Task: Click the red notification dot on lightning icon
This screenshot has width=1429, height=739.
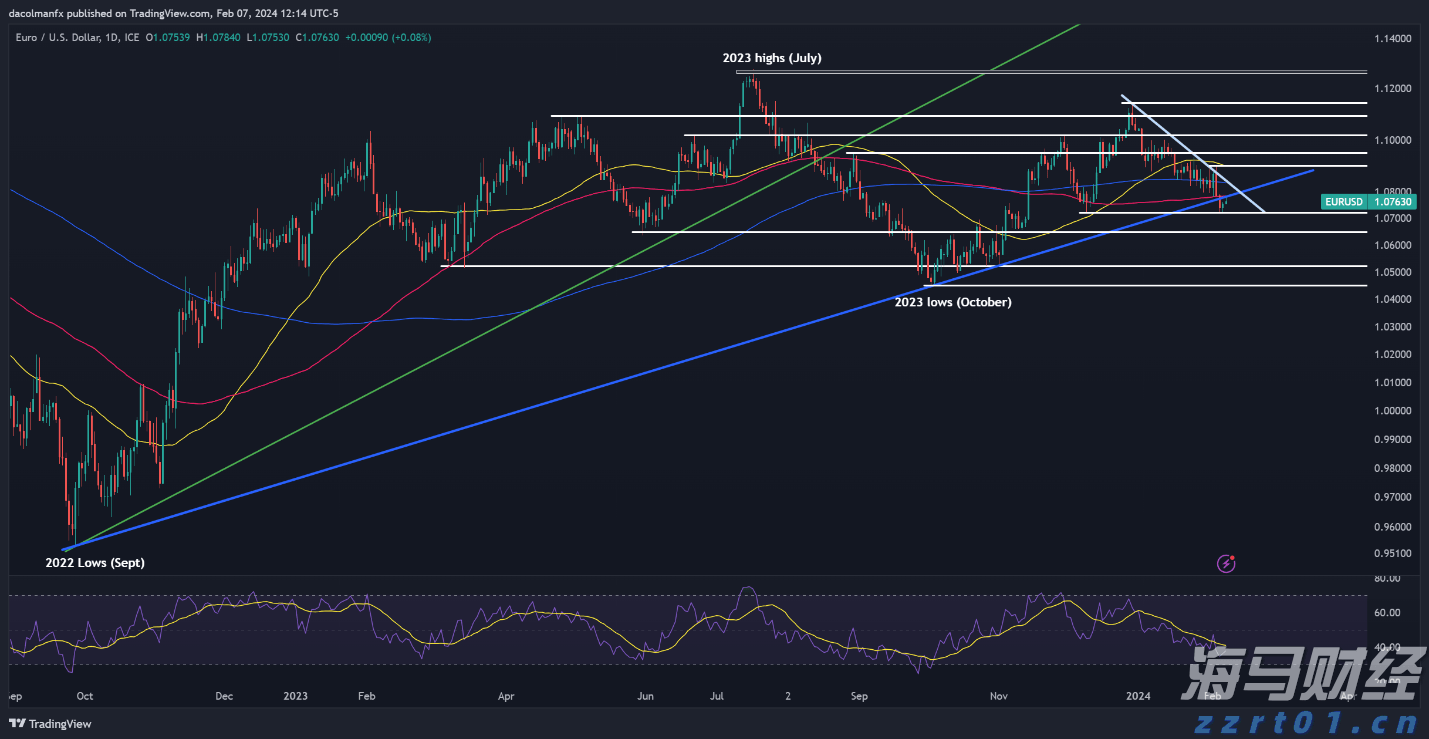Action: point(1233,556)
